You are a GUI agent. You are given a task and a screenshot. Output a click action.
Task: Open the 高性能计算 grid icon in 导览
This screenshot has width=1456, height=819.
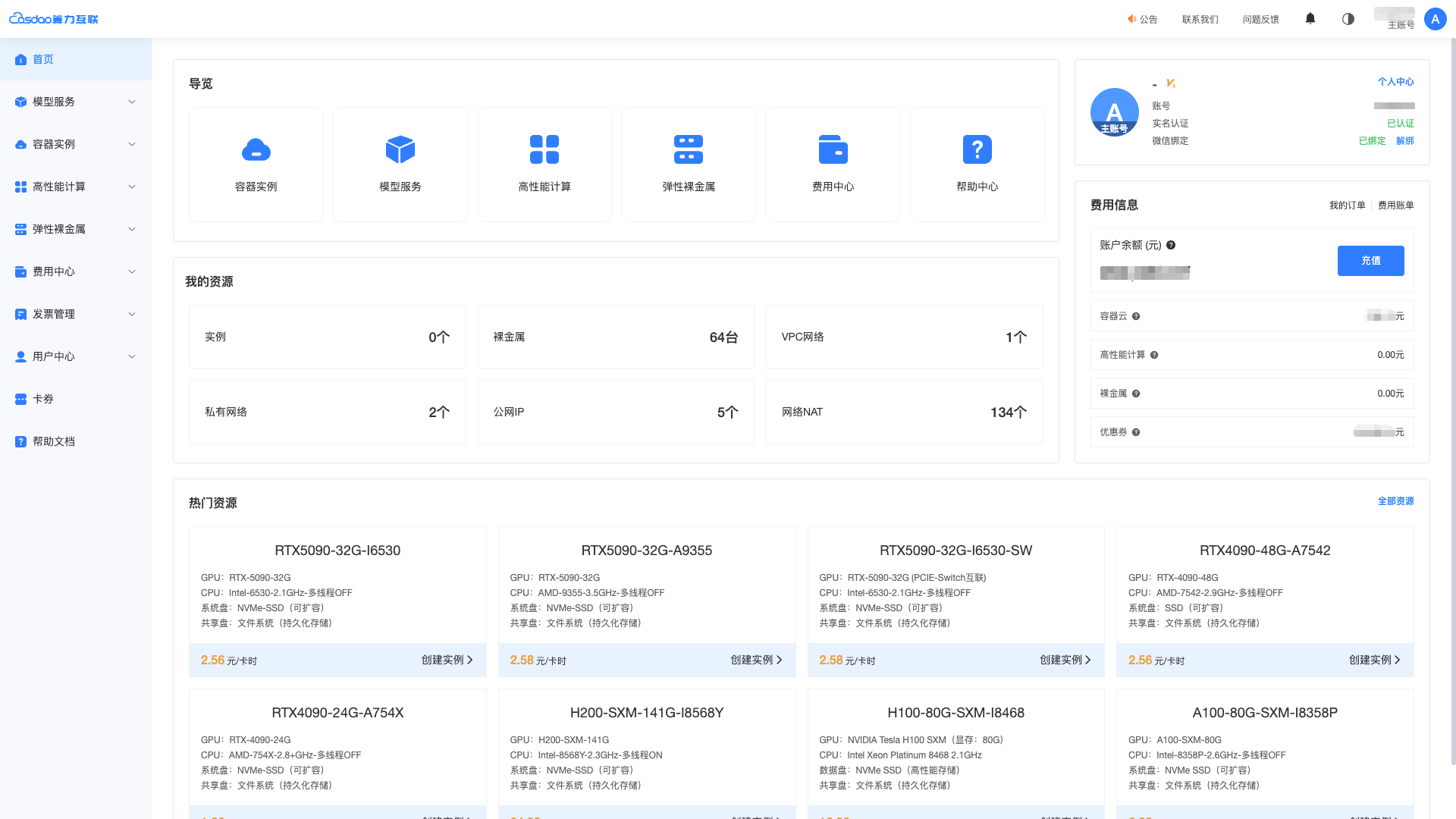tap(544, 149)
